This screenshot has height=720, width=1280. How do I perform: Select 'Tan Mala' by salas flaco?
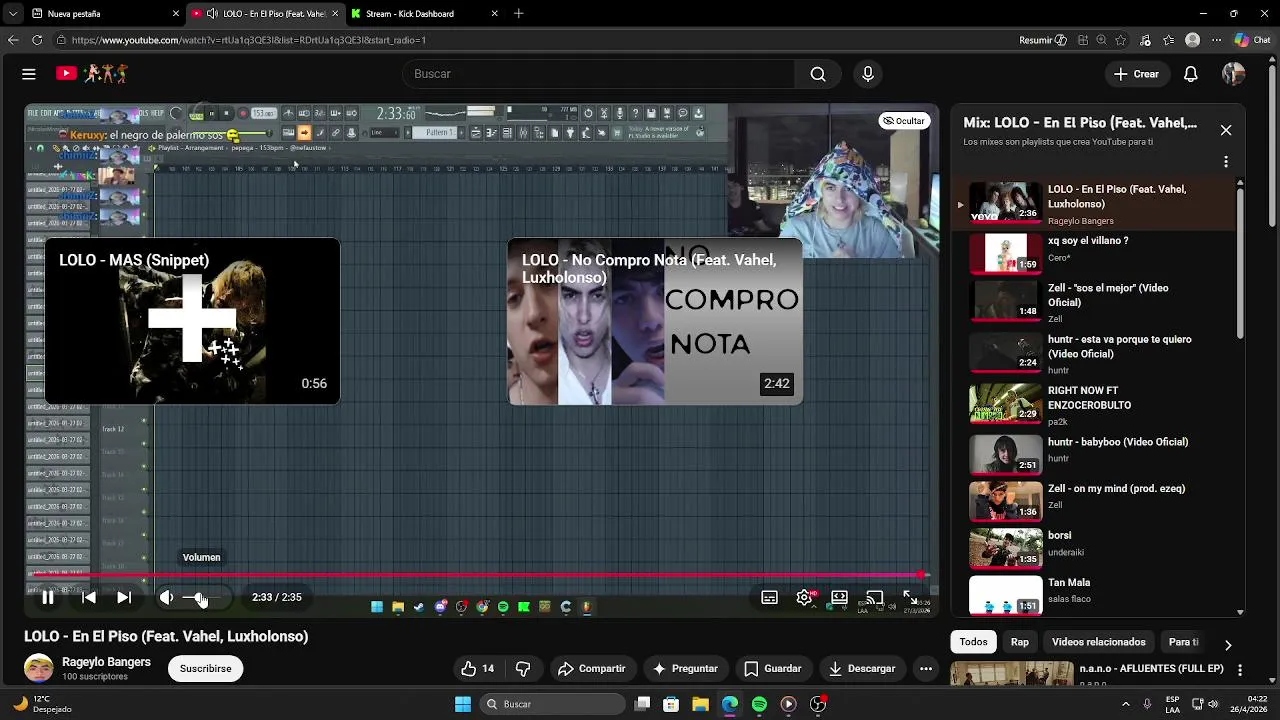pyautogui.click(x=1095, y=595)
